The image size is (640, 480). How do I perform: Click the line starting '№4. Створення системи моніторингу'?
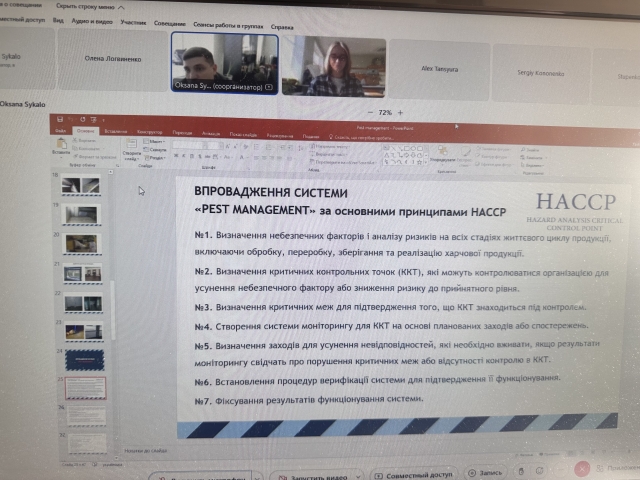point(391,326)
